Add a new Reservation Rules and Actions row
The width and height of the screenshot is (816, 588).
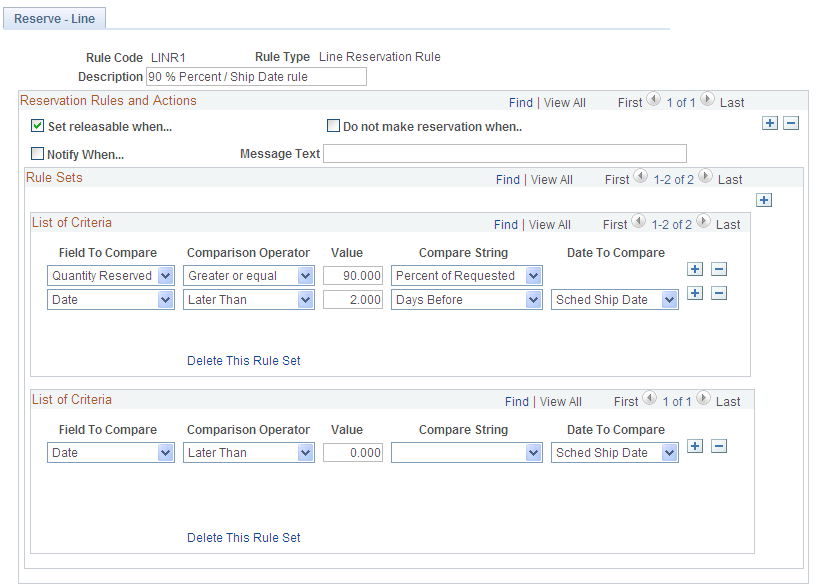[x=769, y=123]
